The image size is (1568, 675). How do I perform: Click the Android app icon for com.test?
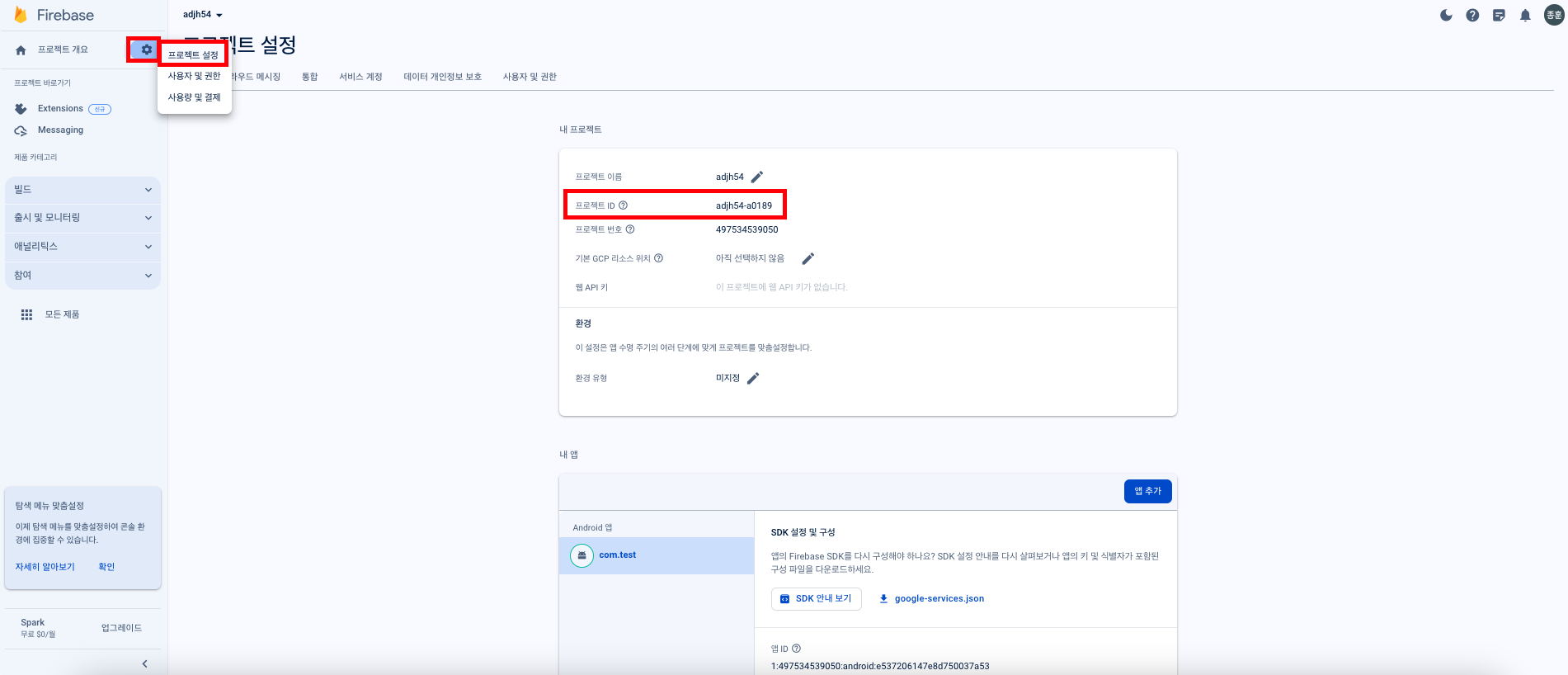(x=582, y=555)
